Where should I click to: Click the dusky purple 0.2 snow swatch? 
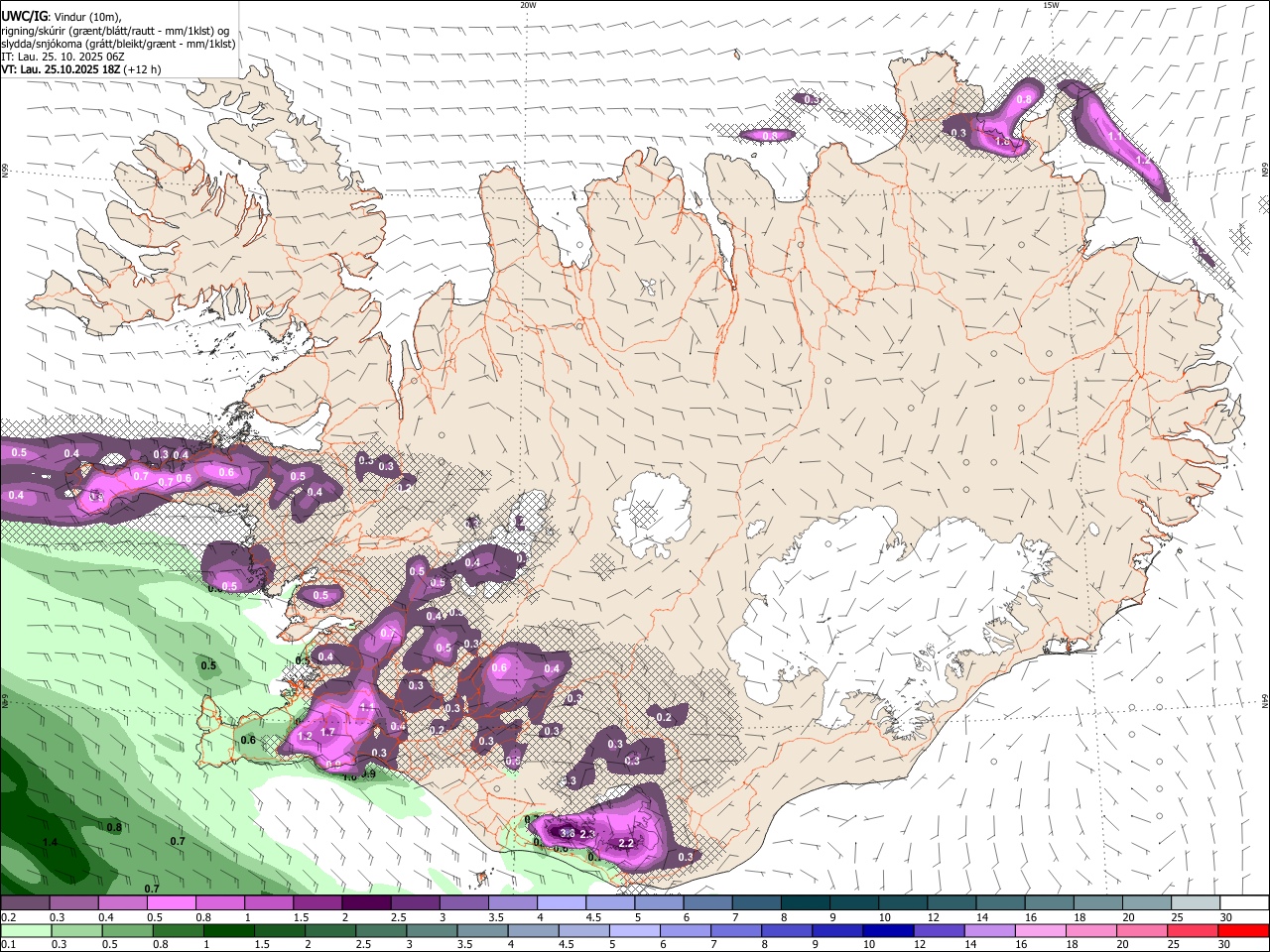pyautogui.click(x=25, y=903)
